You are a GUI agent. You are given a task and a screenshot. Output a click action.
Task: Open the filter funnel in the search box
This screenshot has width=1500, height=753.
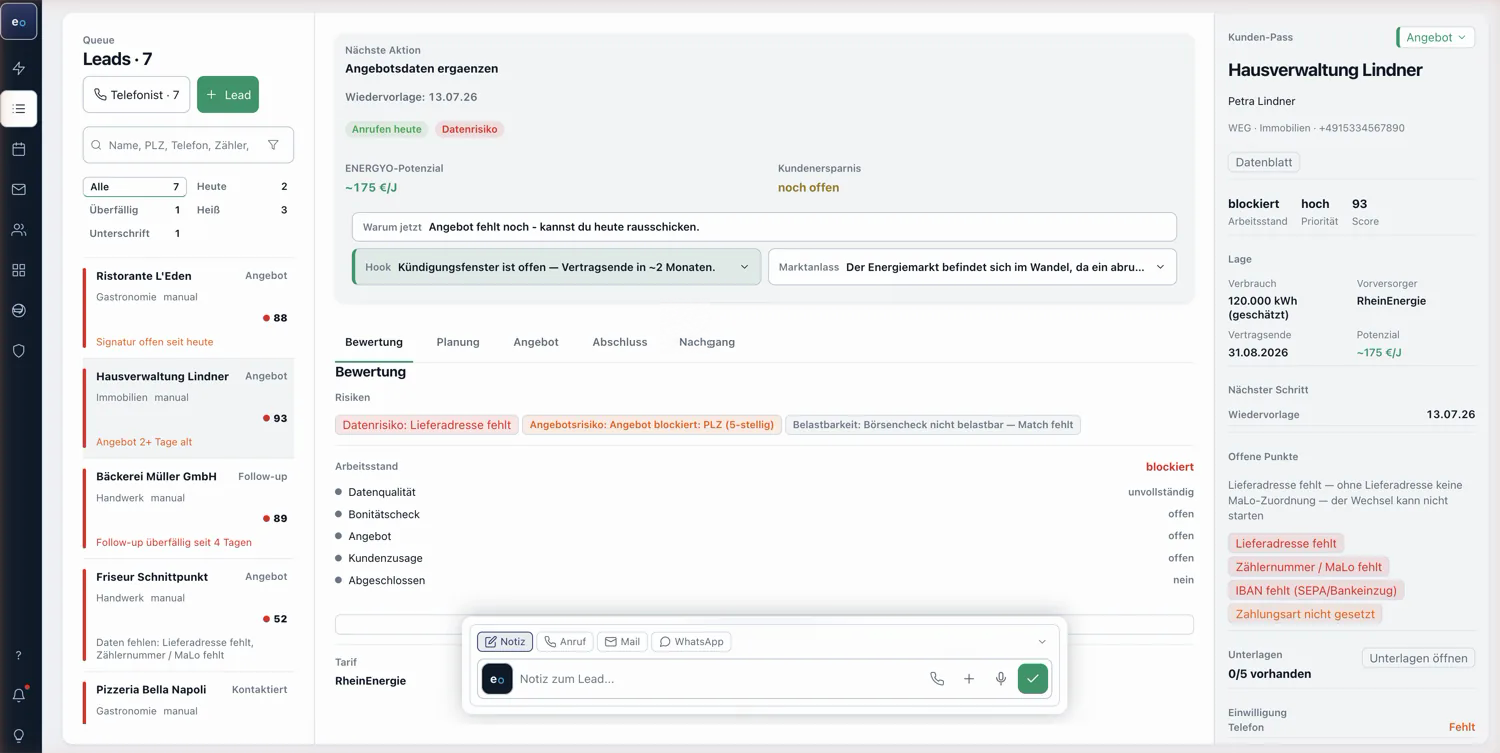tap(273, 145)
